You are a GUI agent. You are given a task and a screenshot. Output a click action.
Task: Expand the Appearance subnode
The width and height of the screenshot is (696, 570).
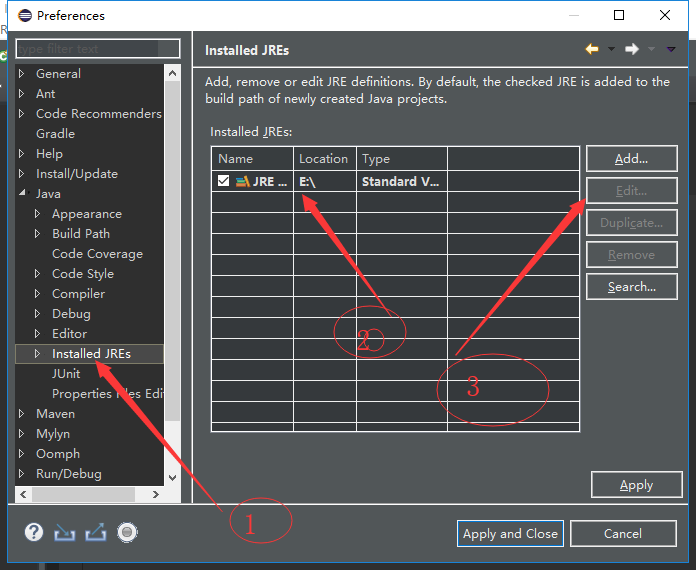(37, 214)
